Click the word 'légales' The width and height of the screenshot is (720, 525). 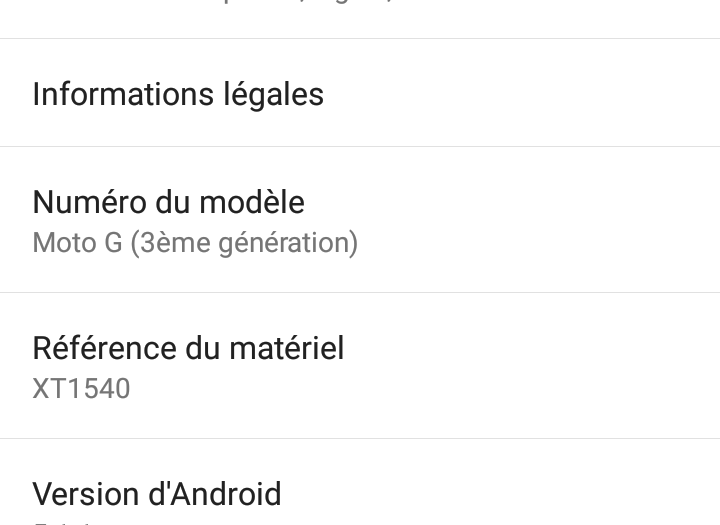coord(271,94)
